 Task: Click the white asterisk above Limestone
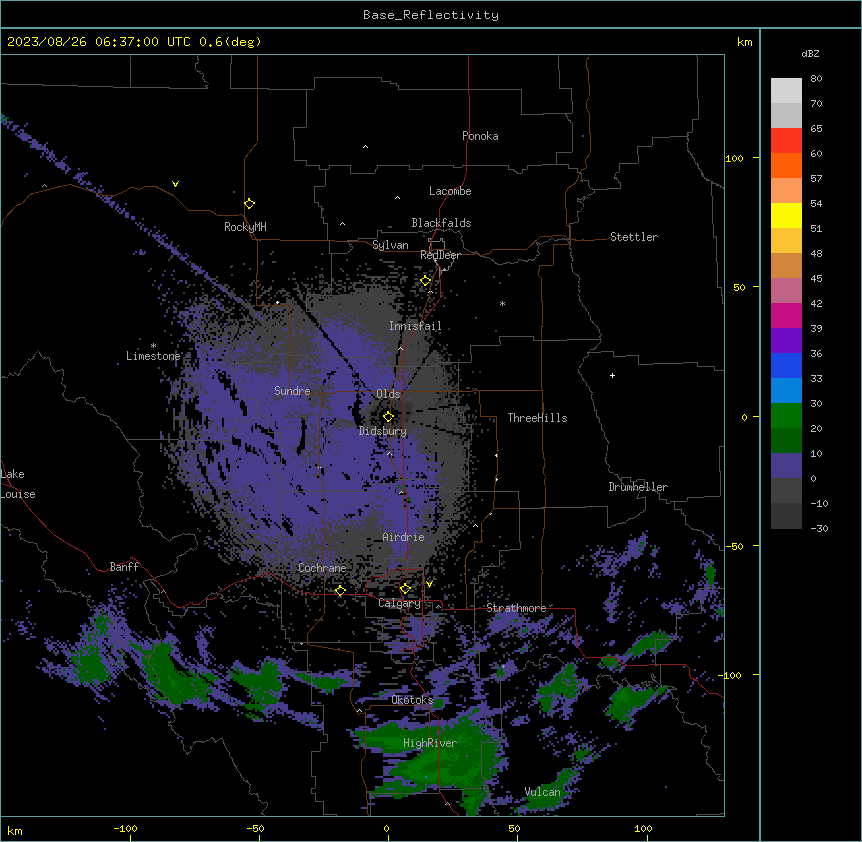[x=153, y=346]
